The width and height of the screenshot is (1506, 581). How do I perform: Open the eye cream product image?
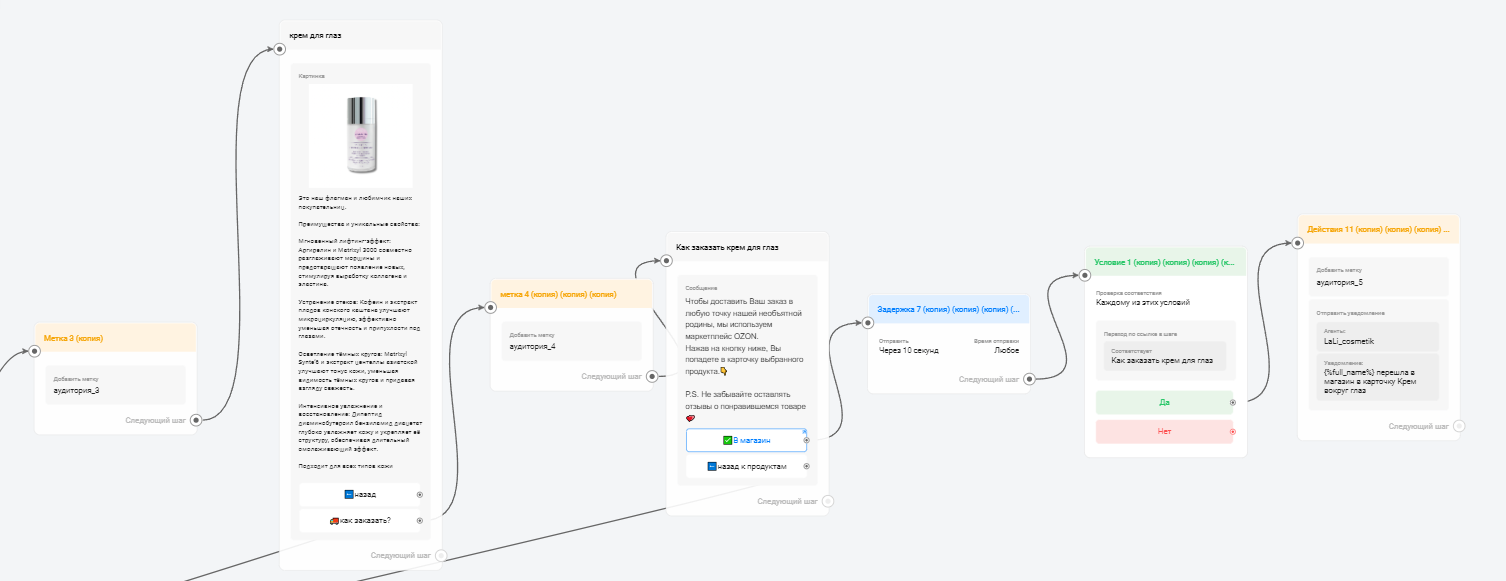tap(360, 135)
